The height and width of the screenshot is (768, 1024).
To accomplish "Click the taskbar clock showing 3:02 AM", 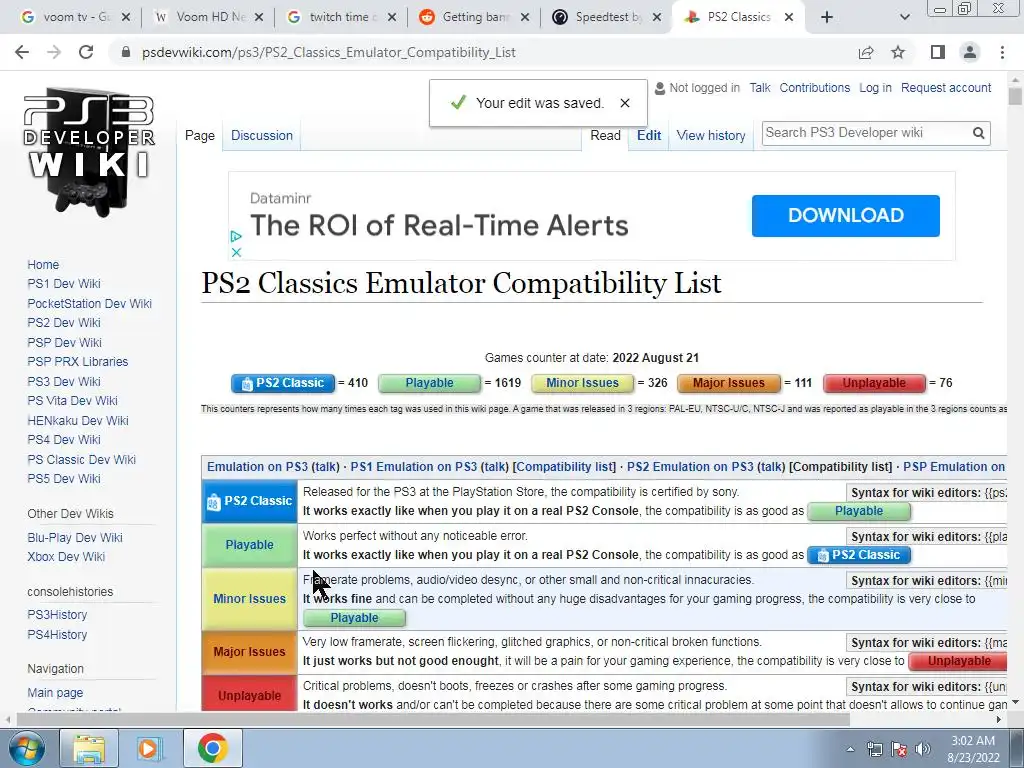I will [x=973, y=749].
